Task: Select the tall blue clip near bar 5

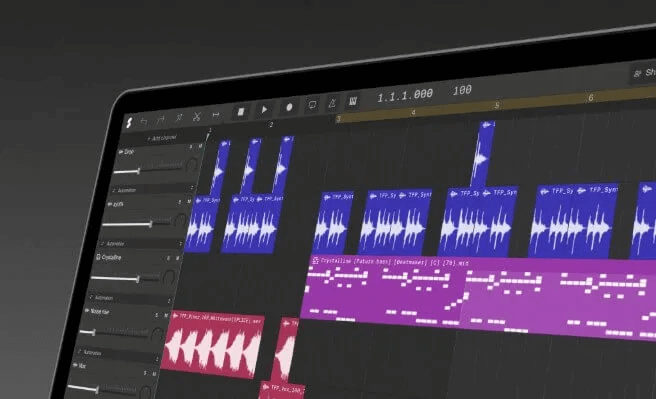Action: point(483,154)
